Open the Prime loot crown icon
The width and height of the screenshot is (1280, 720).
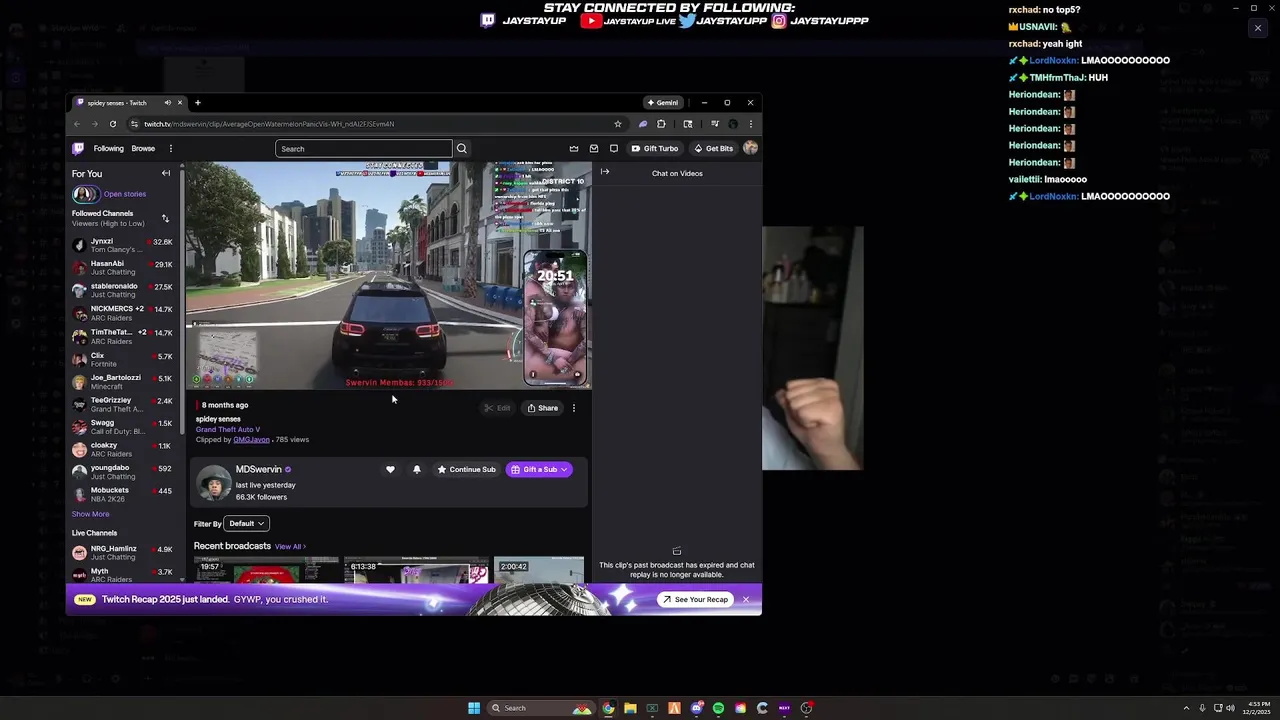(574, 148)
